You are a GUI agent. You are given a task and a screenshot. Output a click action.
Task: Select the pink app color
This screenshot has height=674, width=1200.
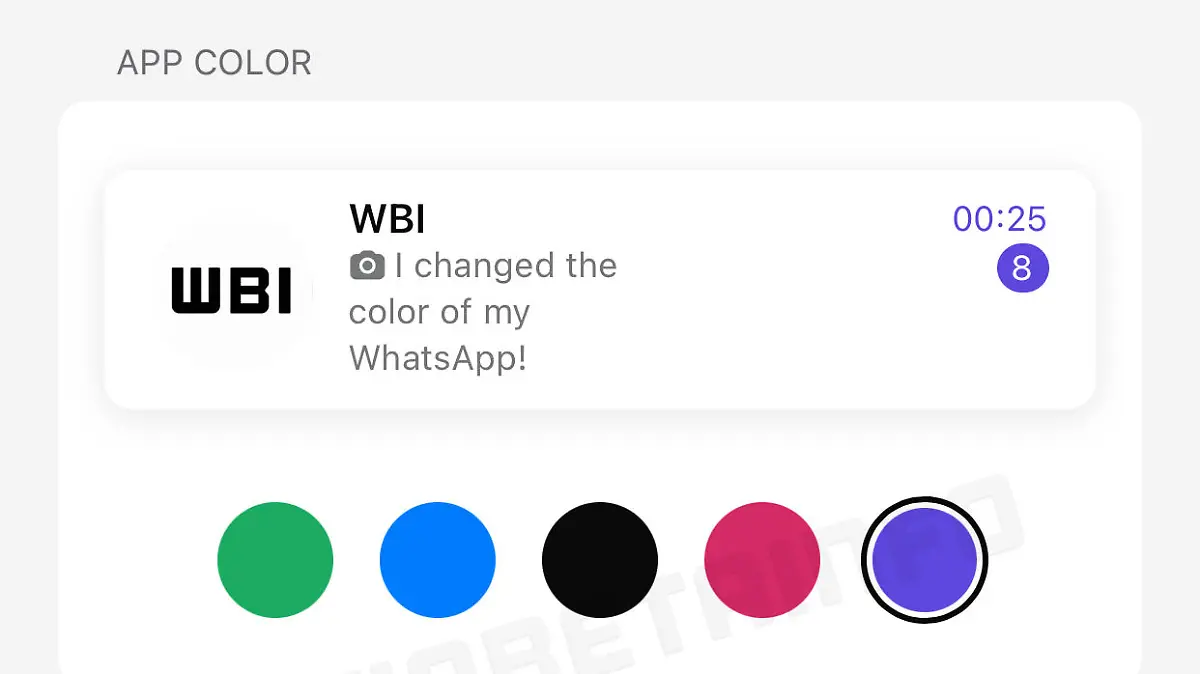pos(762,560)
